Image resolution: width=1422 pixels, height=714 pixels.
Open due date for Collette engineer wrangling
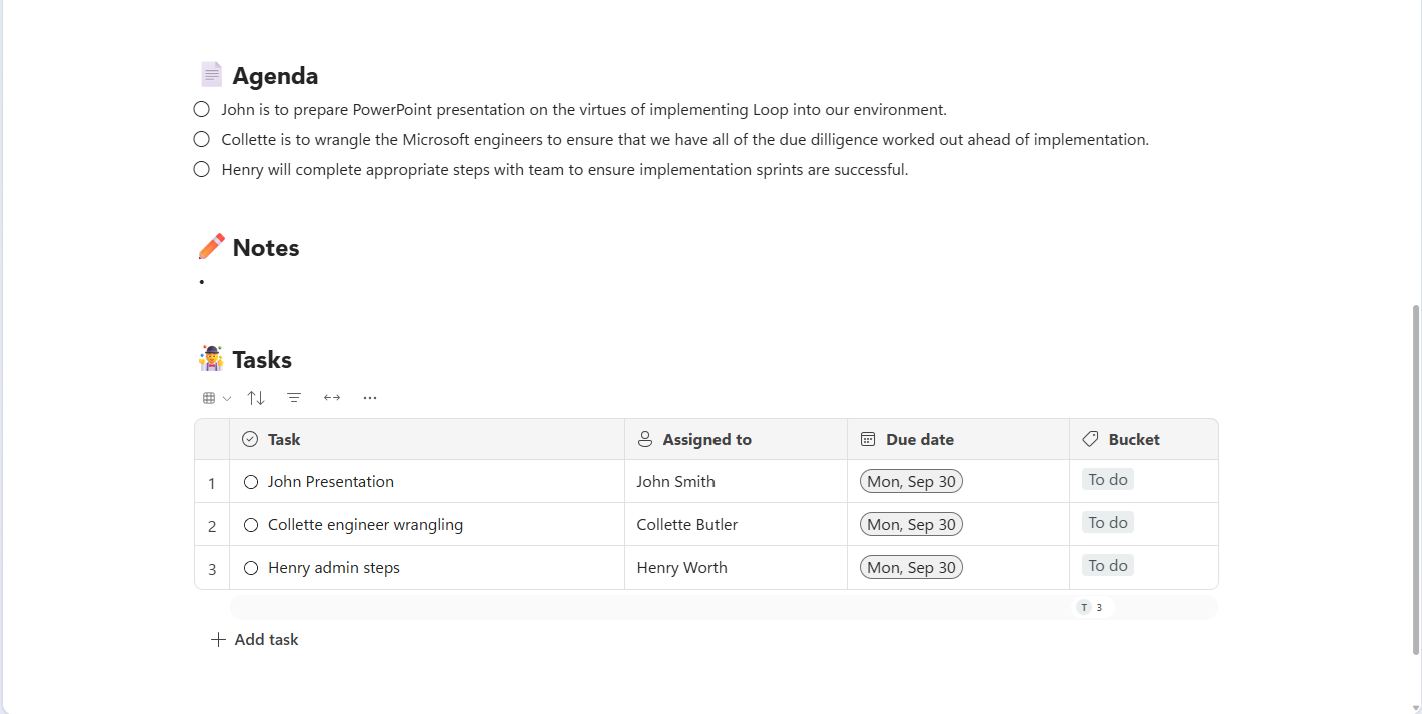point(911,525)
